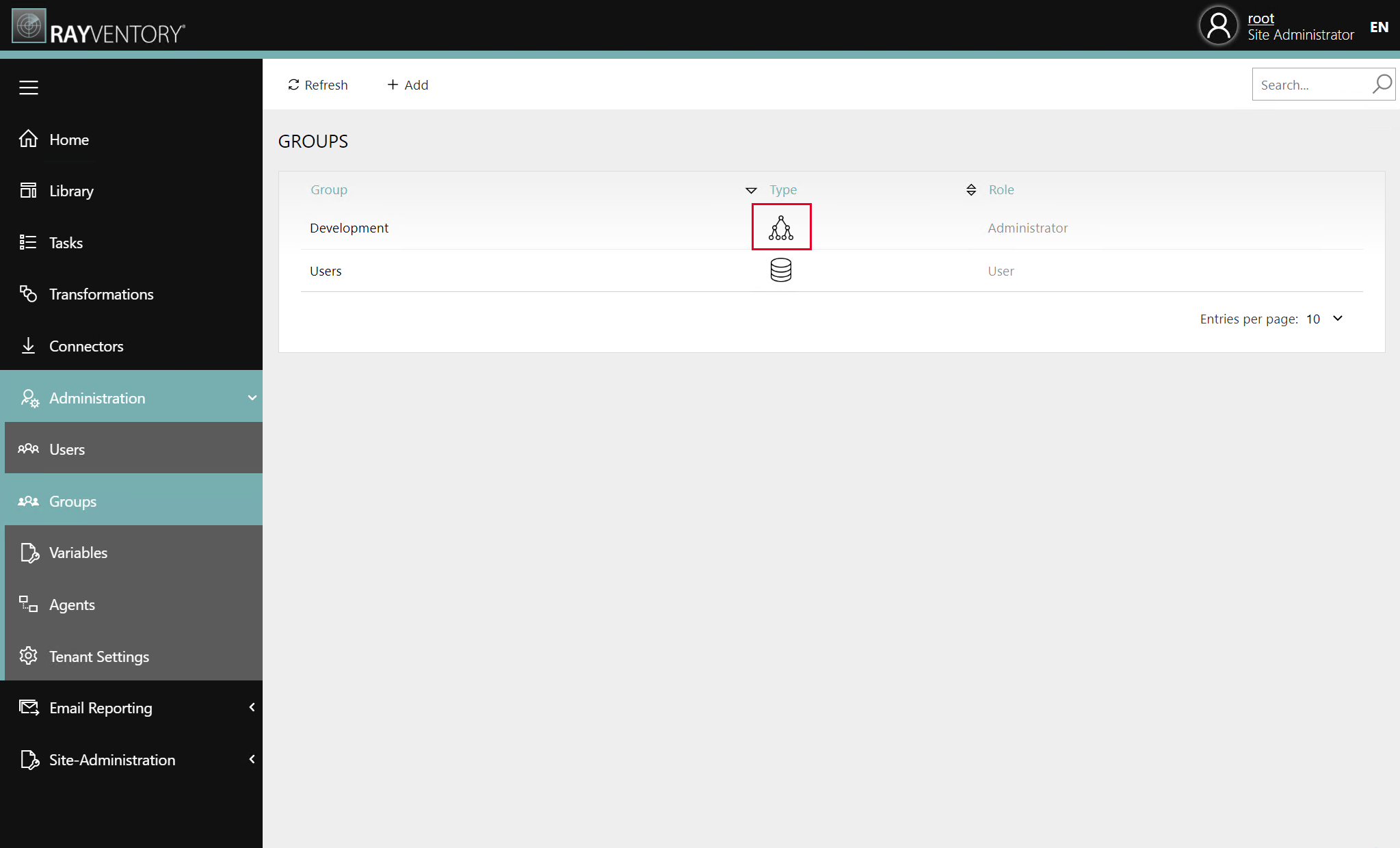Open the hamburger menu icon
This screenshot has height=848, width=1400.
coord(28,87)
